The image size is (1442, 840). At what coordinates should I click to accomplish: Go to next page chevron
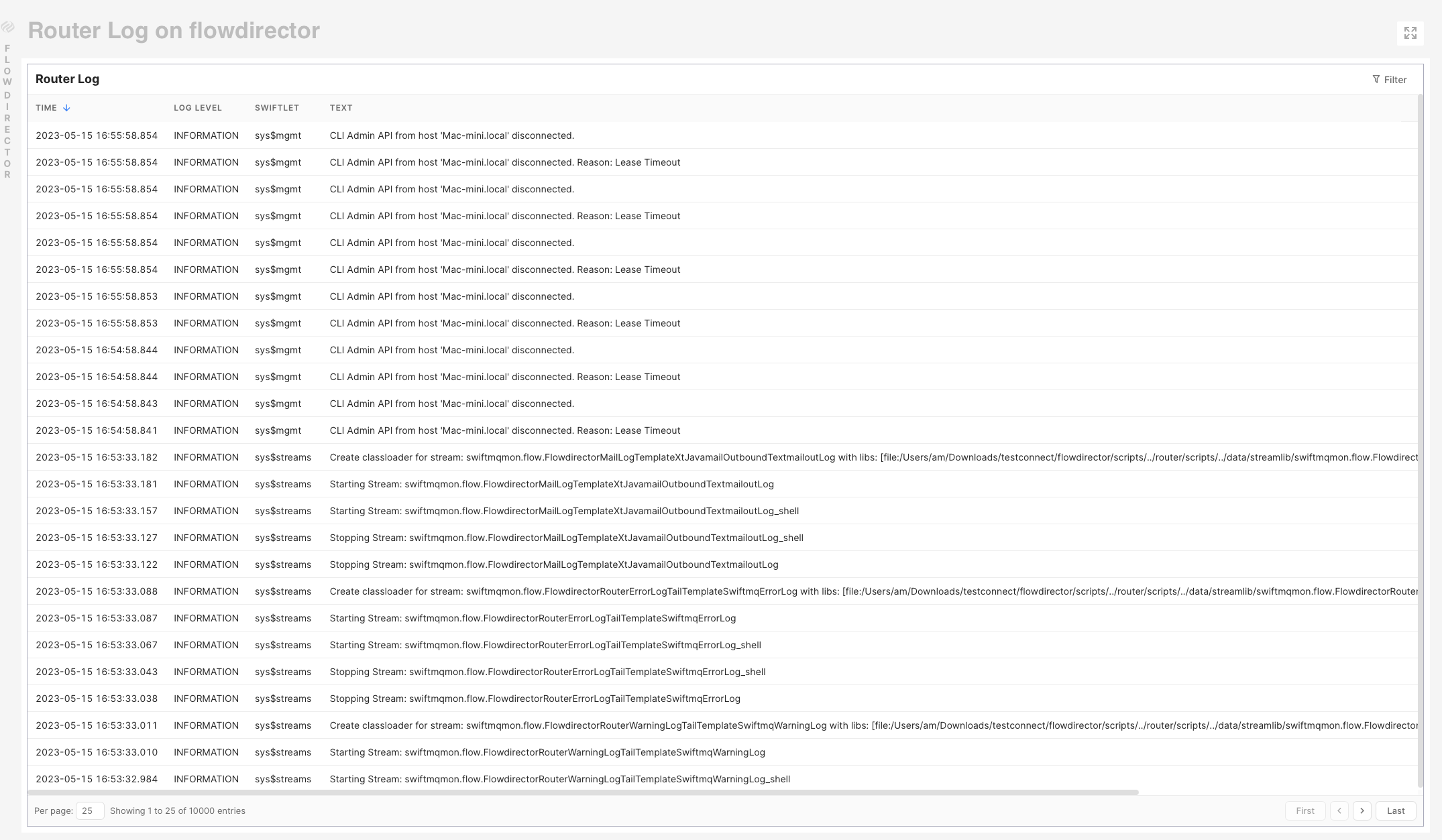point(1362,811)
